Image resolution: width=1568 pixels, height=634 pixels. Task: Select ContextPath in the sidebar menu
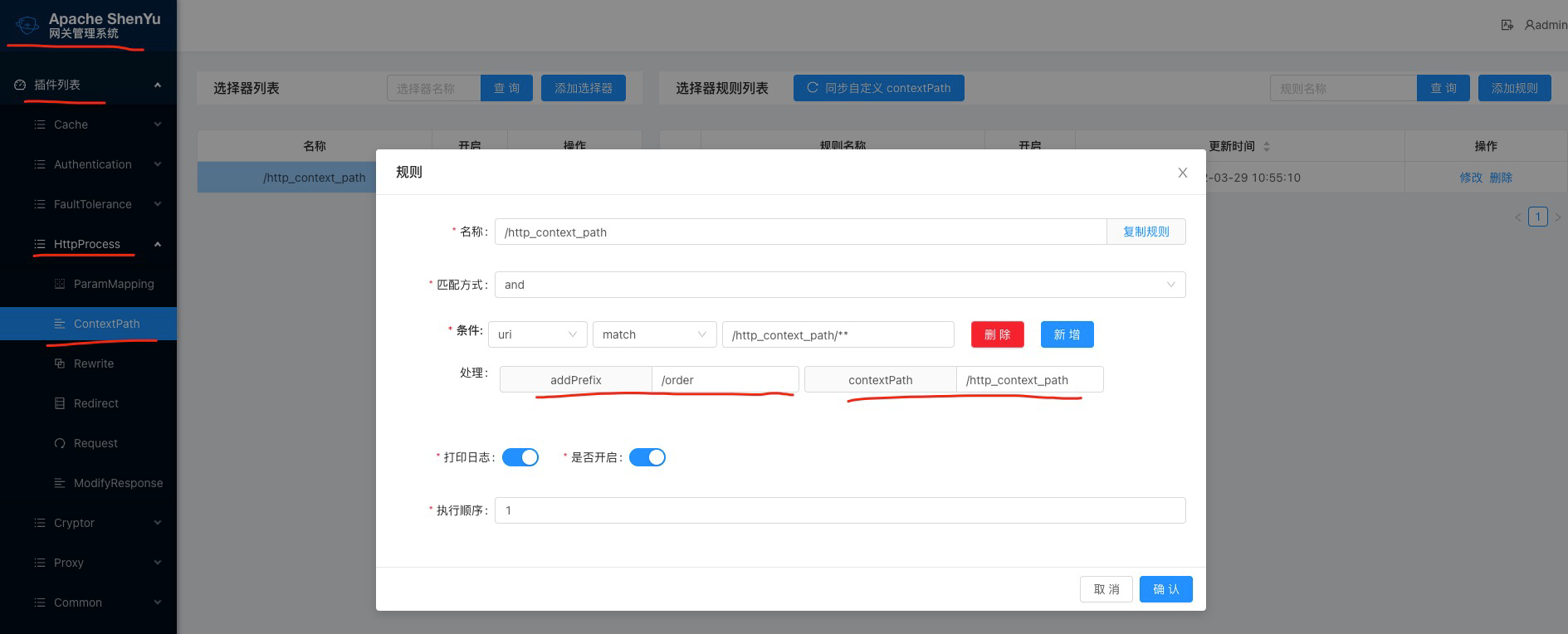click(106, 324)
